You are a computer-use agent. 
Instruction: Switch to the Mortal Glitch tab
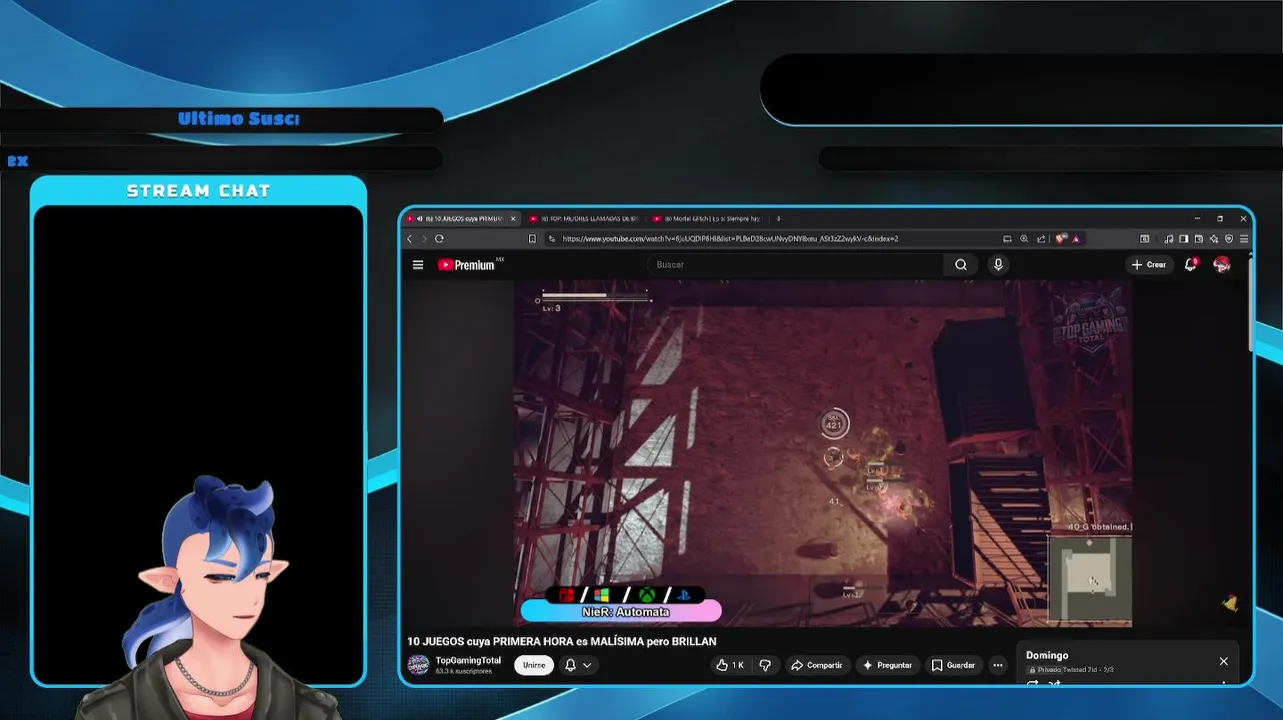coord(707,218)
